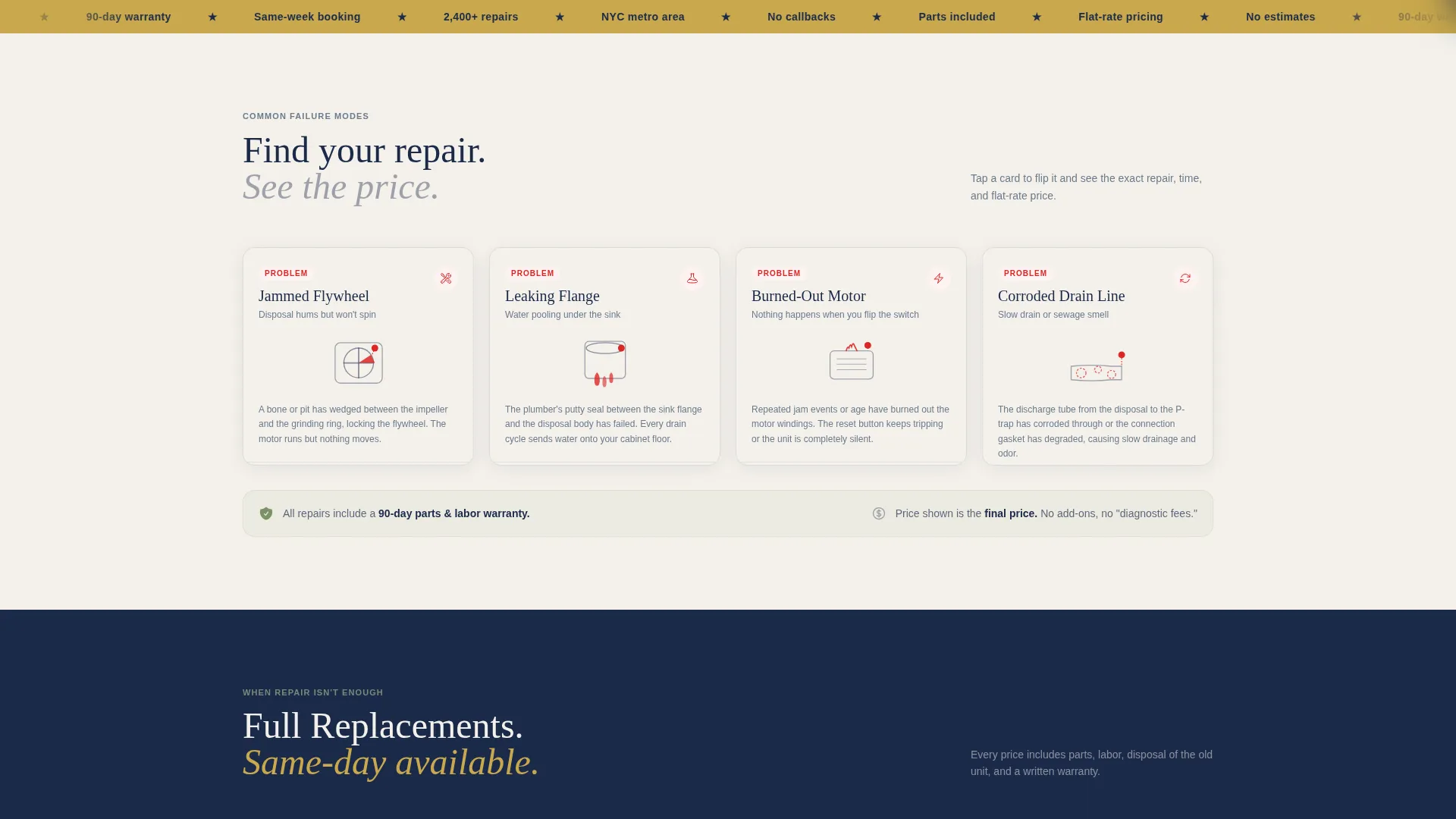
Task: Click 'COMMON FAILURE MODES' label
Action: pyautogui.click(x=306, y=116)
